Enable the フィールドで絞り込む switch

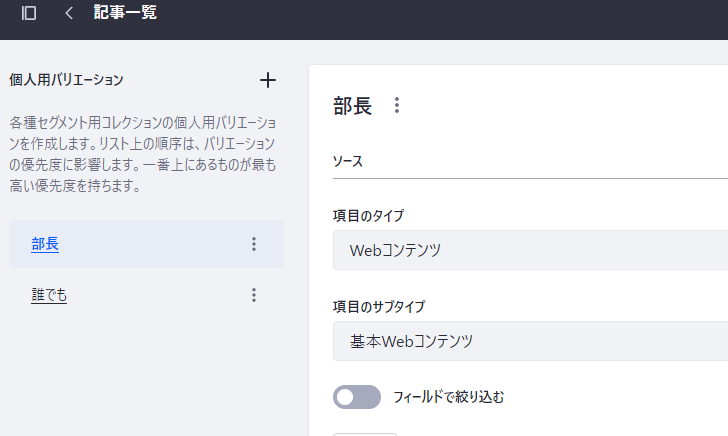[357, 397]
